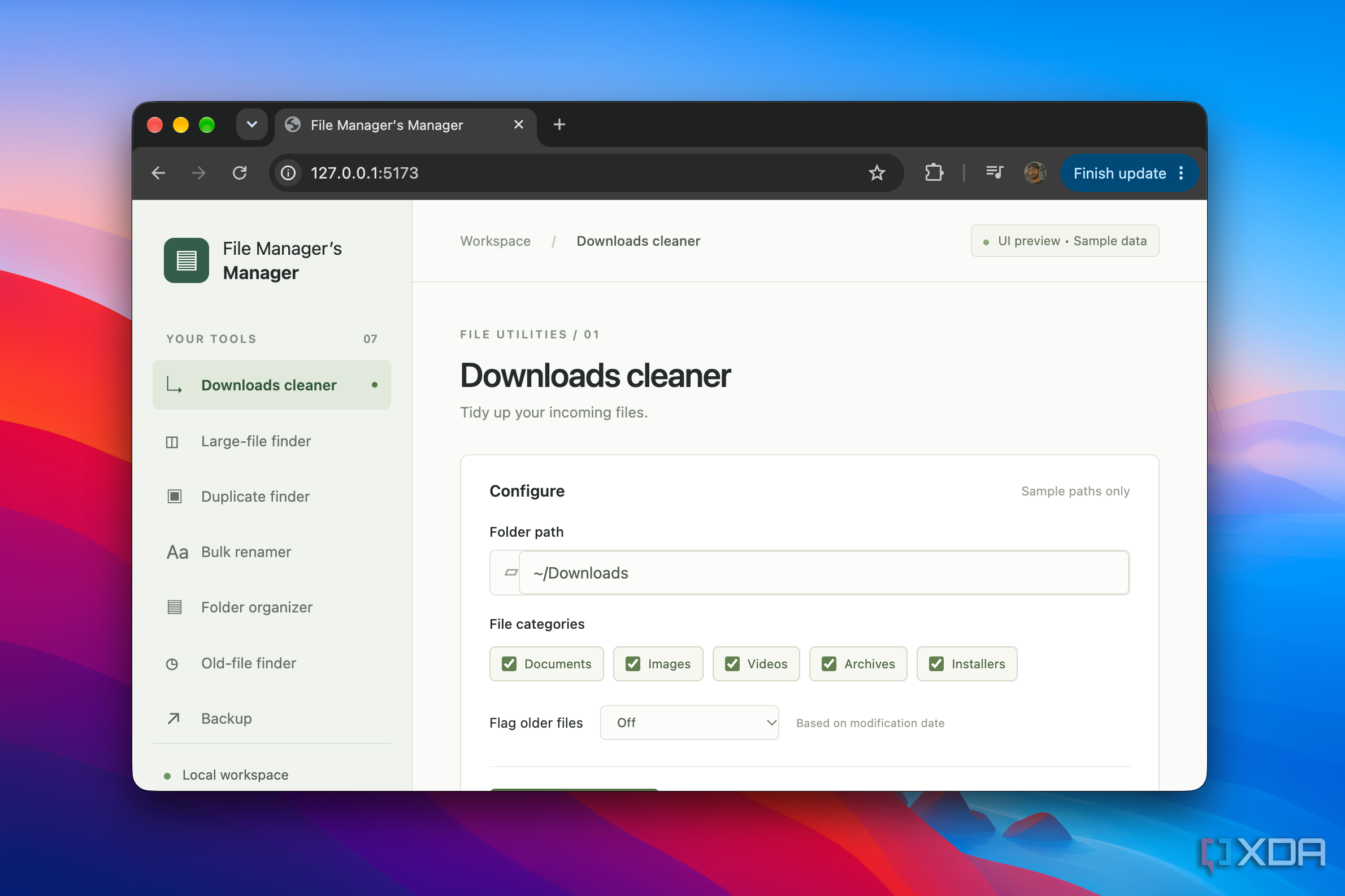The width and height of the screenshot is (1345, 896).
Task: Open the Chrome profile avatar
Action: pos(1035,172)
